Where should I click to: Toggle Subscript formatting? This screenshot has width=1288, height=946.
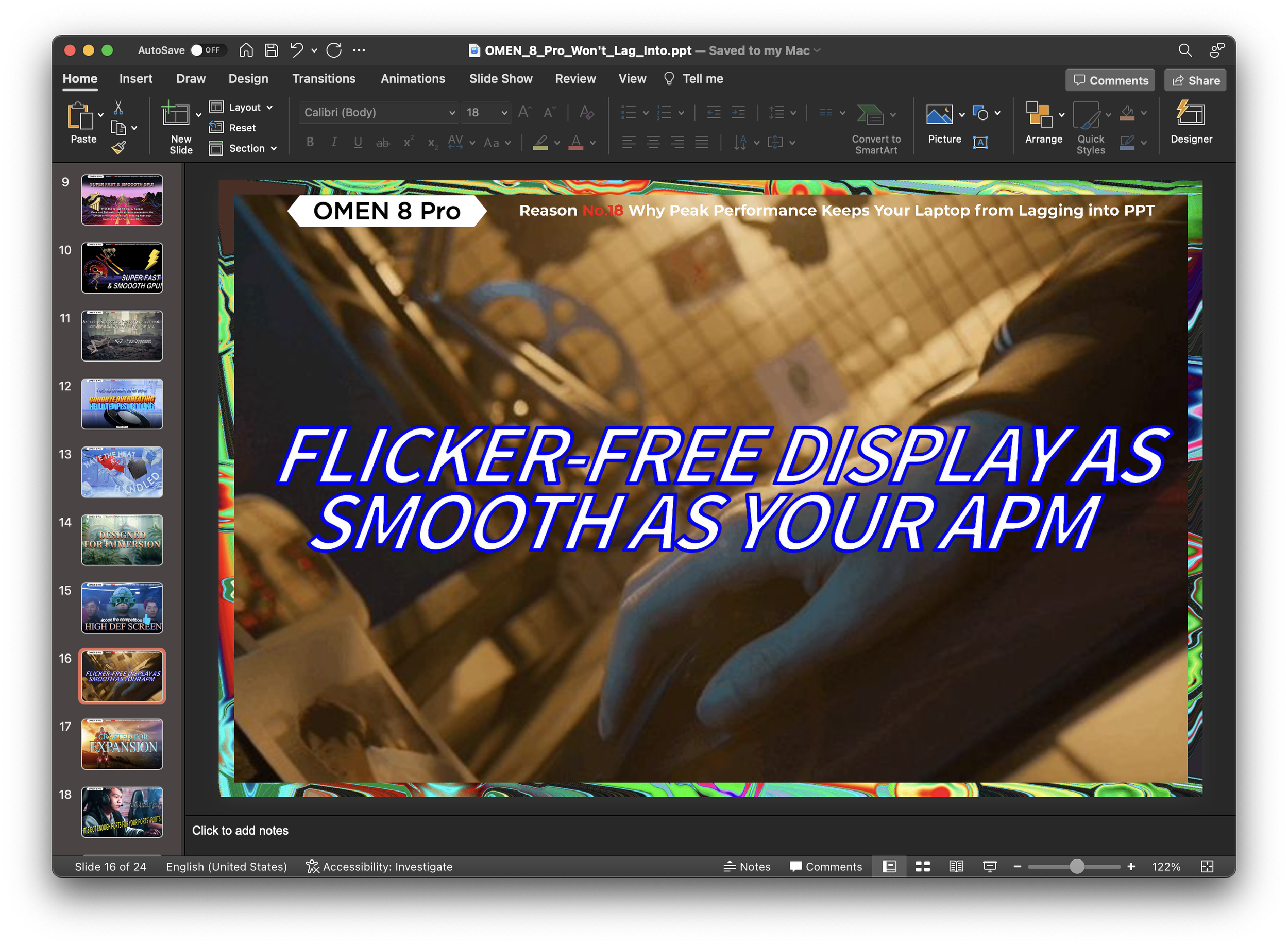pos(433,143)
